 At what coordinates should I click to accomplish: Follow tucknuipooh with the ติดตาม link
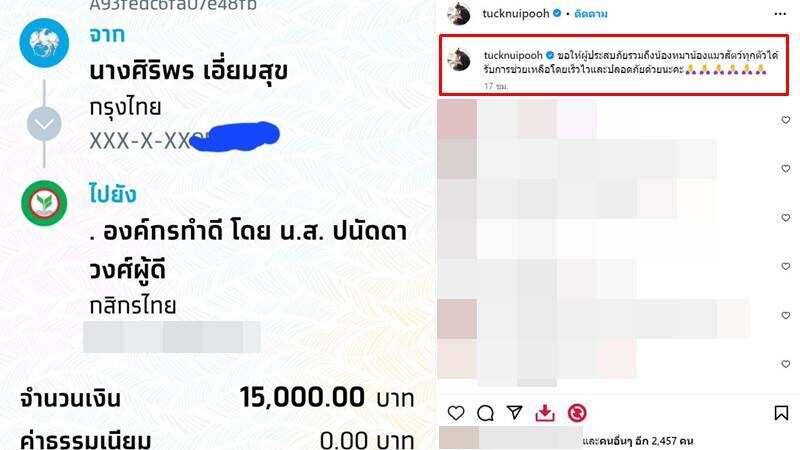tap(591, 14)
